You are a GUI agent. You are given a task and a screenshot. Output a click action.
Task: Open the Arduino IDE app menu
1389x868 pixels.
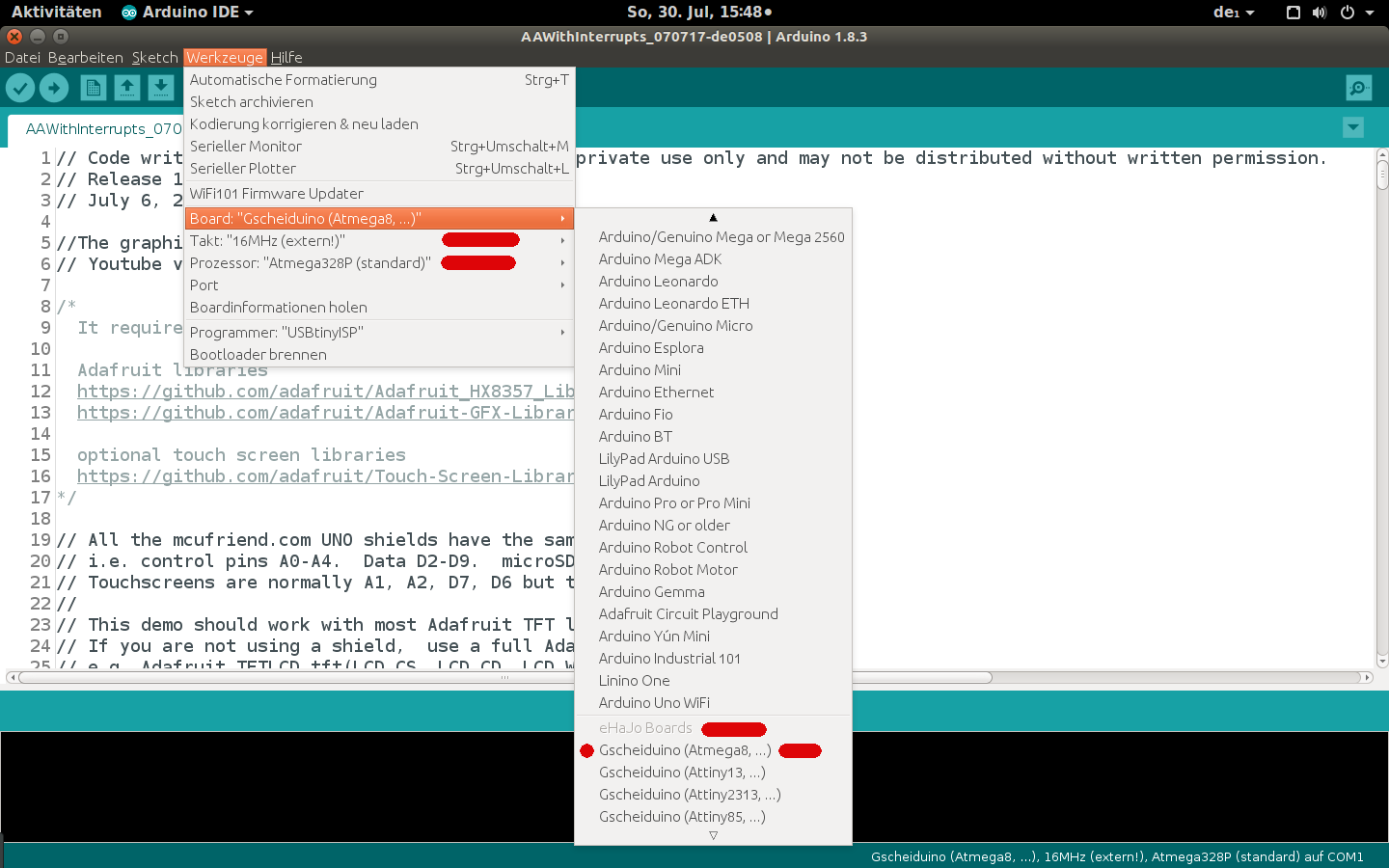point(187,13)
